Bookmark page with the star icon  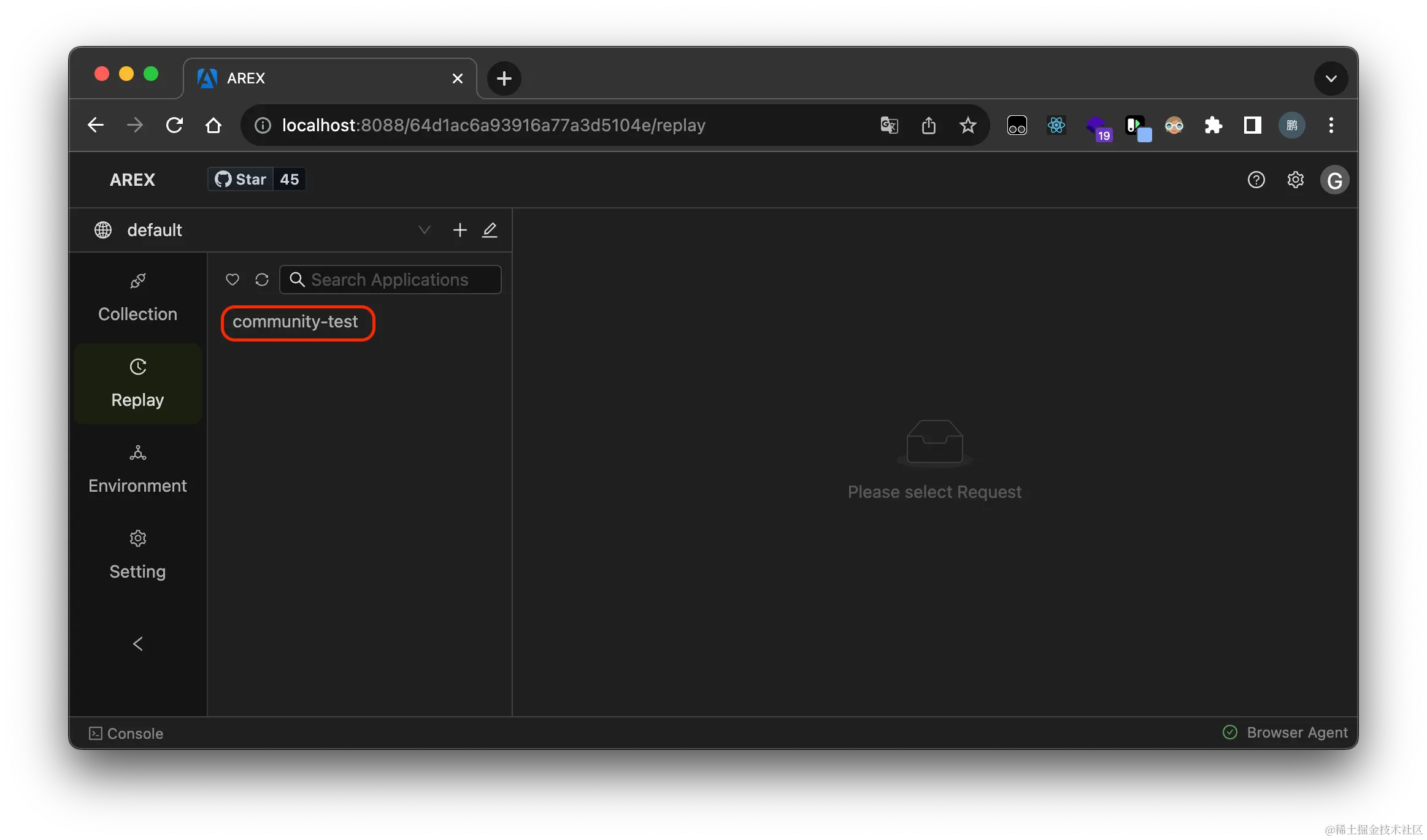click(x=967, y=126)
